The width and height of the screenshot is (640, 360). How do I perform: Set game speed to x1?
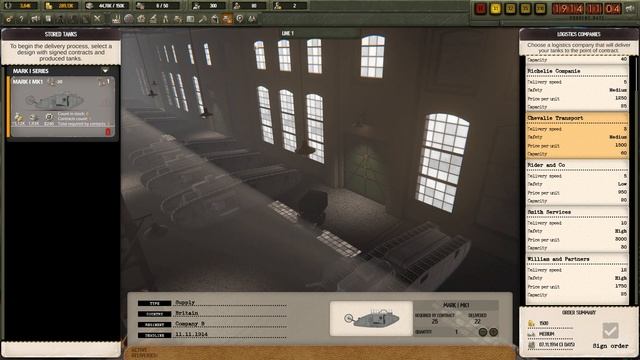tap(496, 9)
